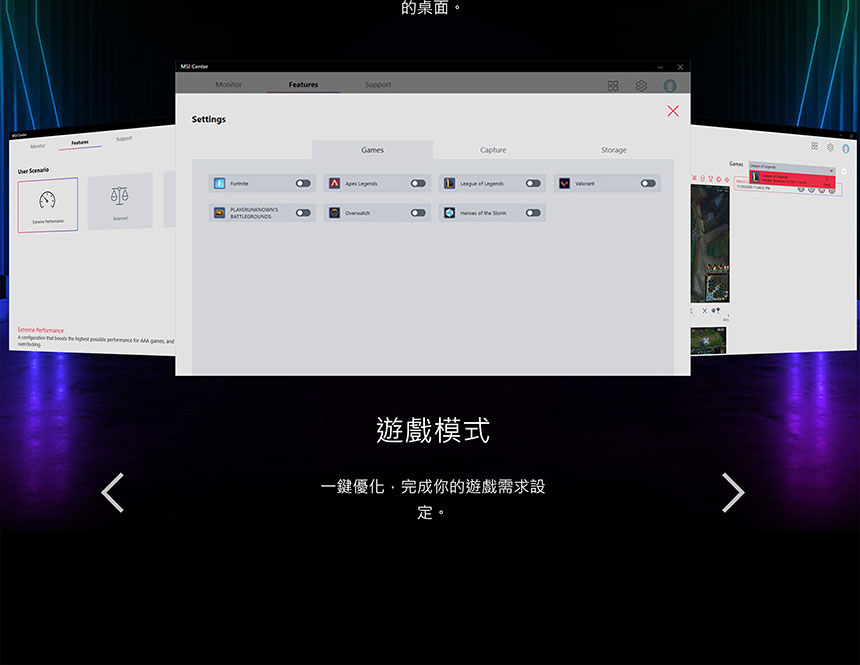Open the user account avatar in center window

[670, 86]
